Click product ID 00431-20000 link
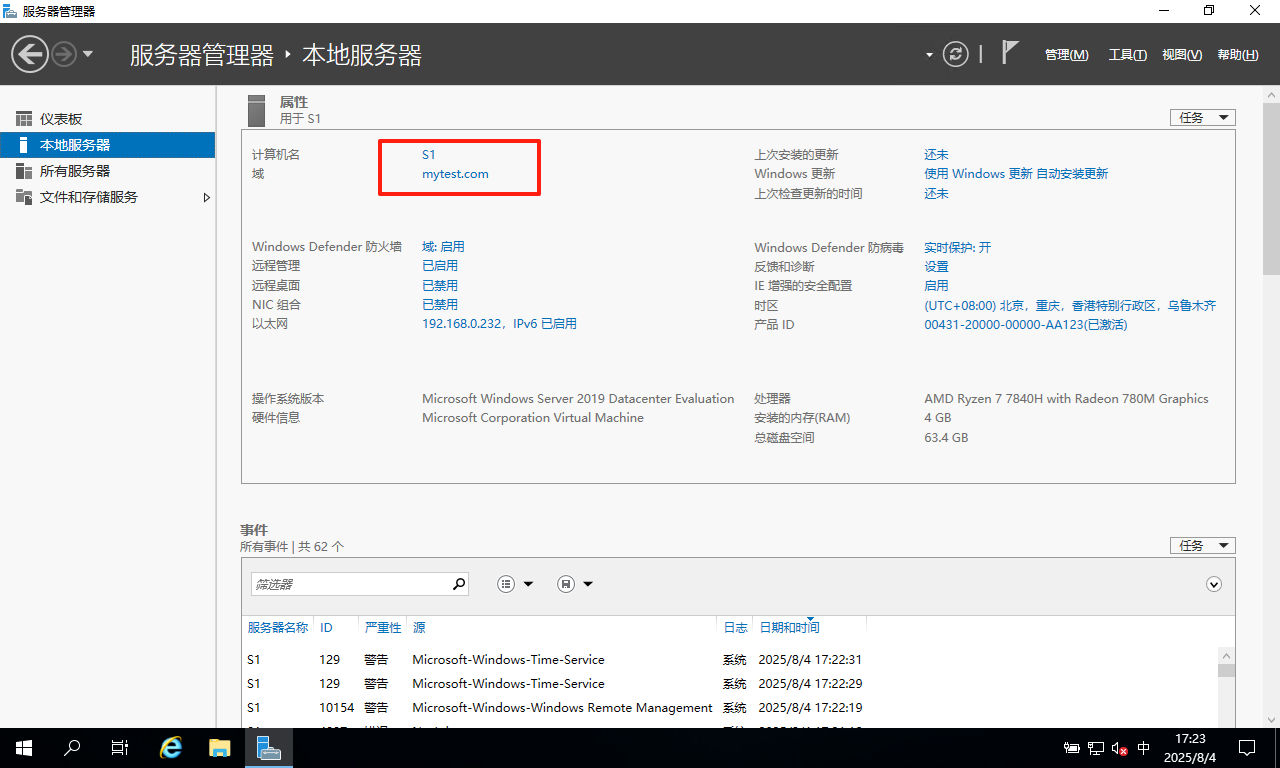The height and width of the screenshot is (768, 1280). [x=1025, y=325]
